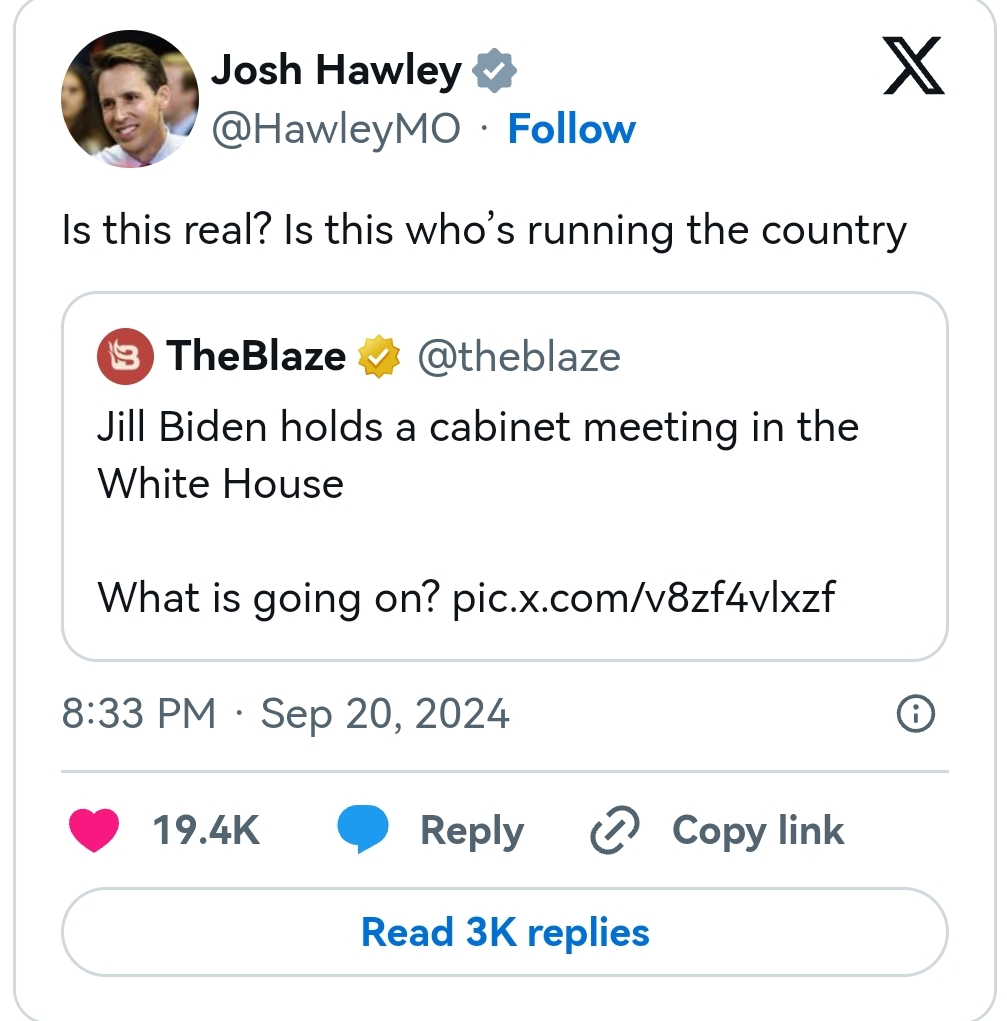Click the TheBlaze account name

point(256,357)
